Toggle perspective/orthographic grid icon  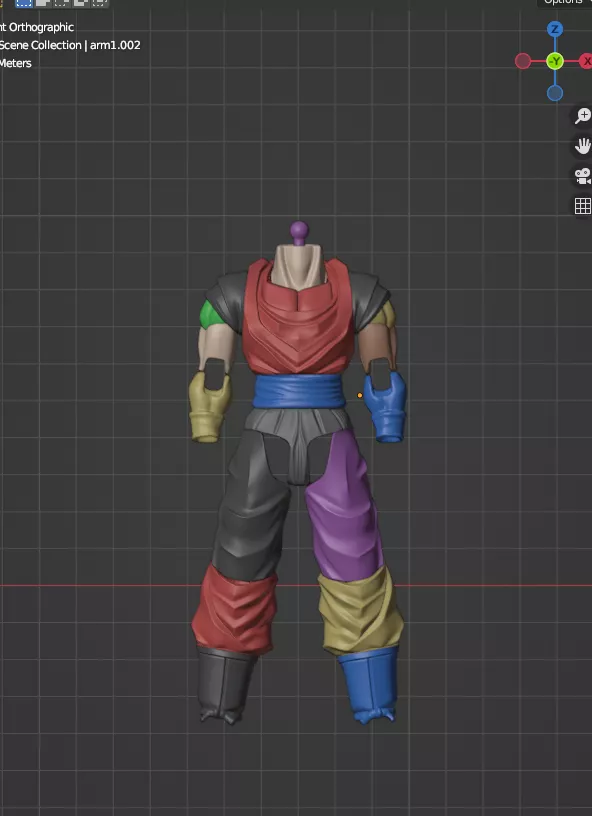[x=583, y=206]
